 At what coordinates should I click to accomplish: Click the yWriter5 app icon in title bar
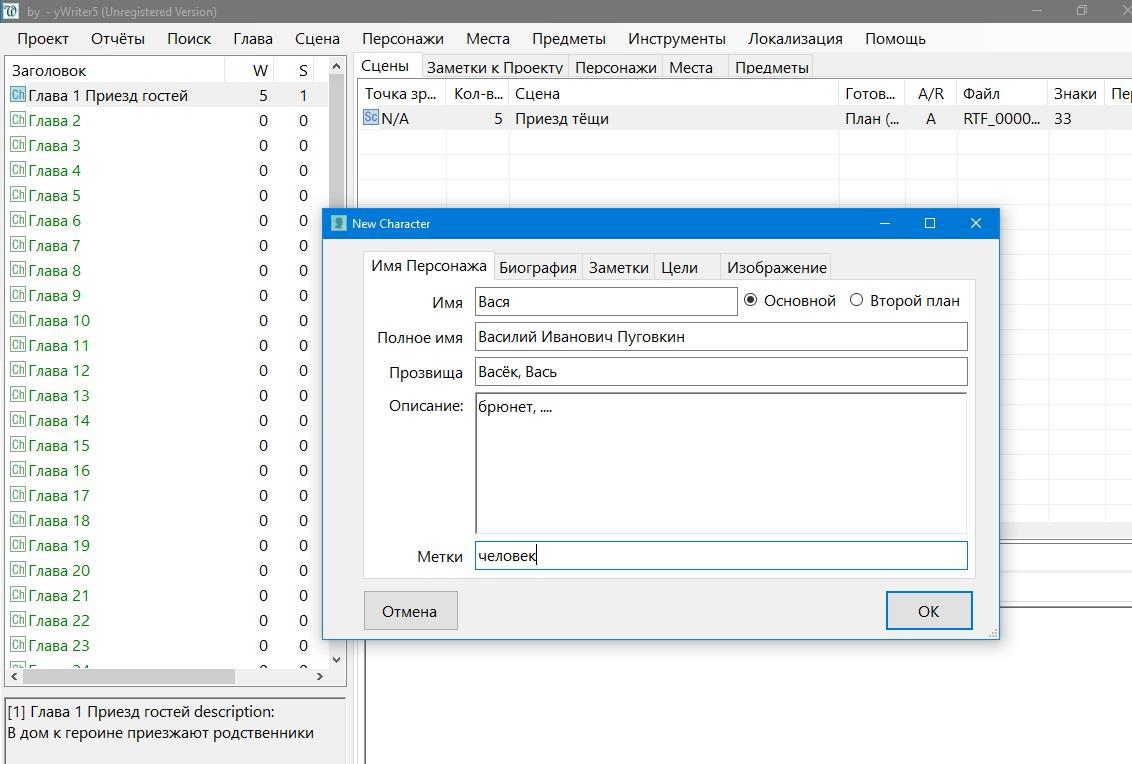point(11,11)
